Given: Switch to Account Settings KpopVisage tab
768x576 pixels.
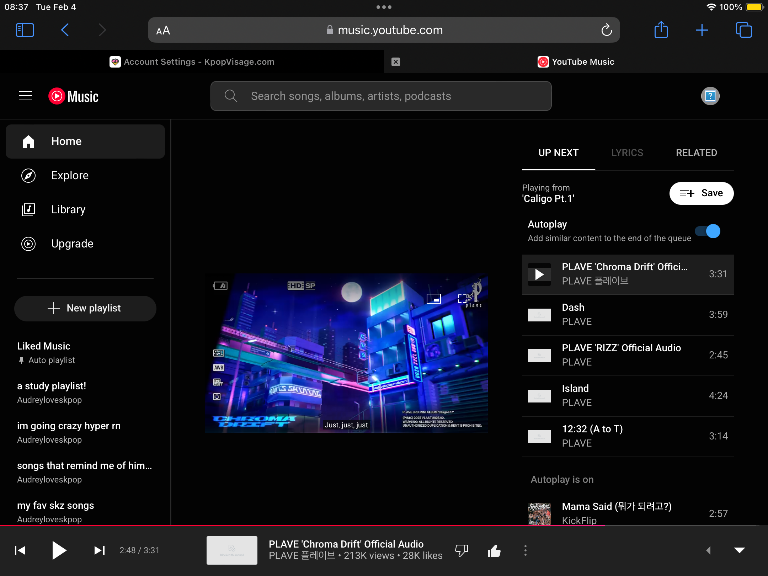Looking at the screenshot, I should (x=192, y=62).
